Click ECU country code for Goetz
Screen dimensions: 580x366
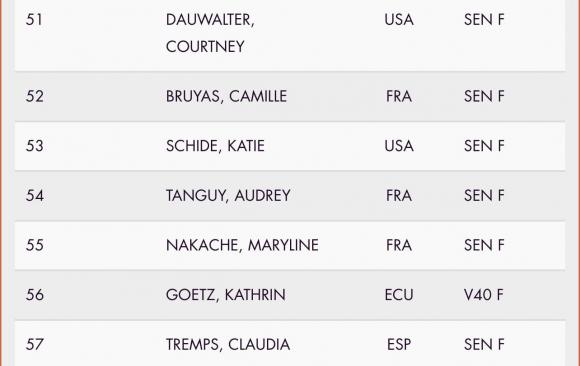[x=399, y=295]
